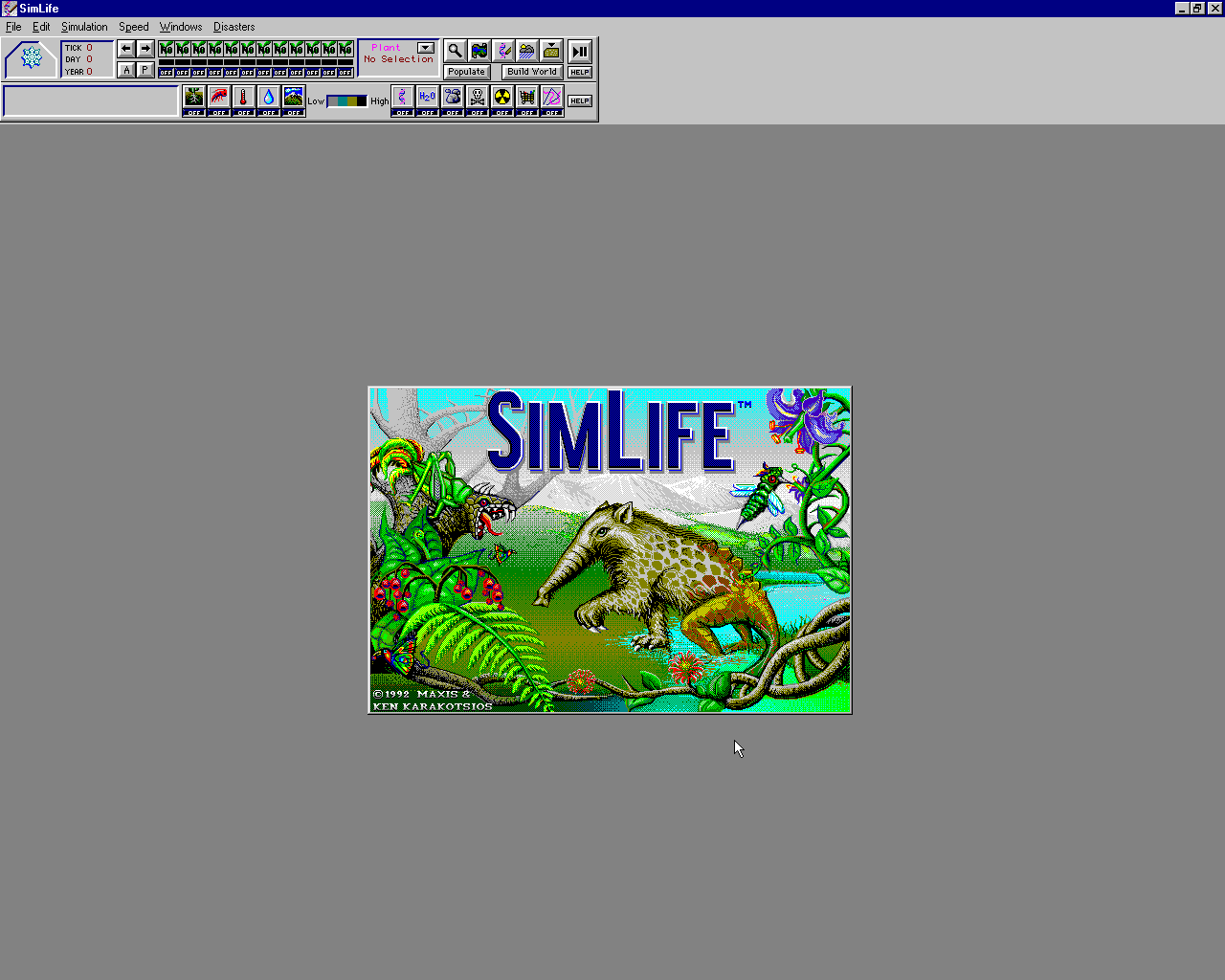Restore the SimLife window size

tap(1197, 9)
